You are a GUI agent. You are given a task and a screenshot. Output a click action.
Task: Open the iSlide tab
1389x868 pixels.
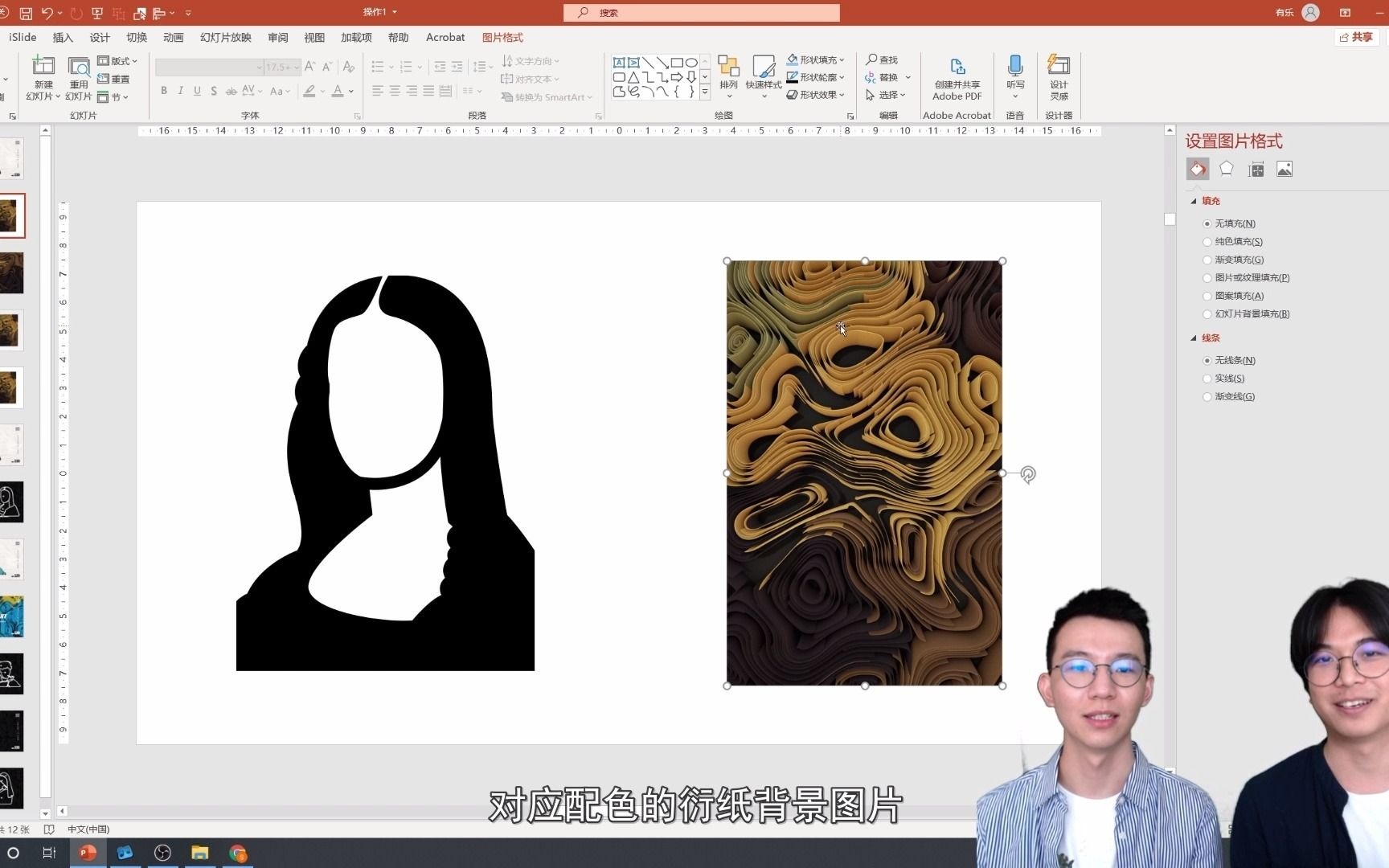point(23,37)
